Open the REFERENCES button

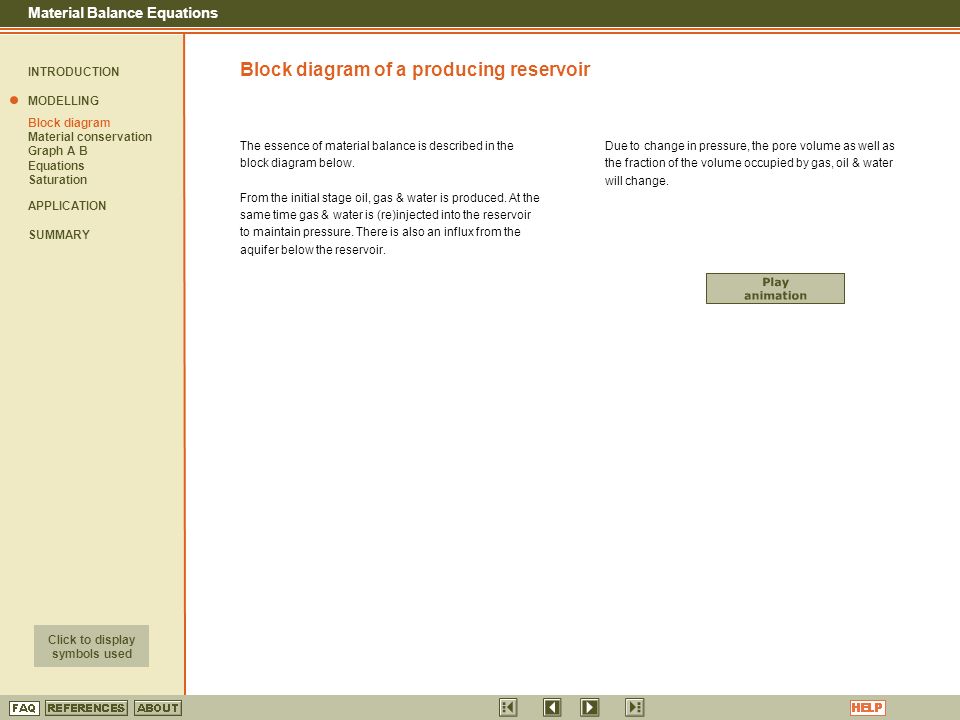86,708
